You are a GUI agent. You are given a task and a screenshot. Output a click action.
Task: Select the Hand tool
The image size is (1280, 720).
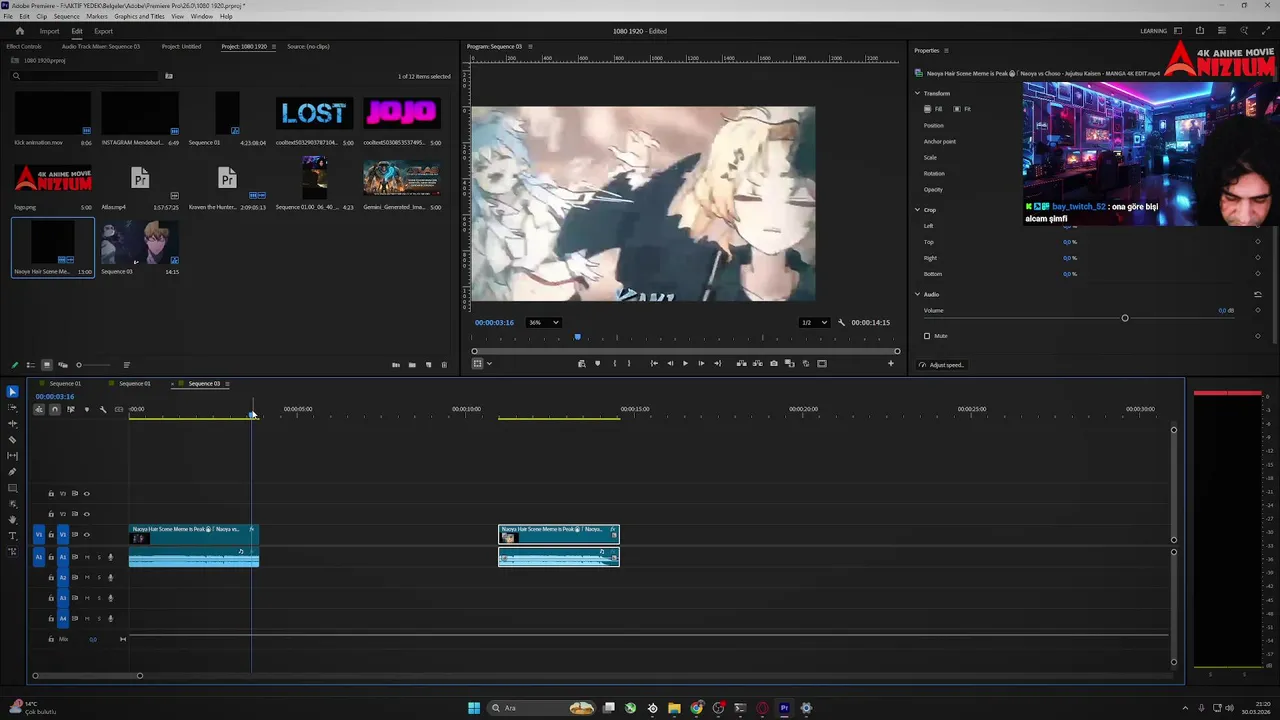click(x=12, y=520)
